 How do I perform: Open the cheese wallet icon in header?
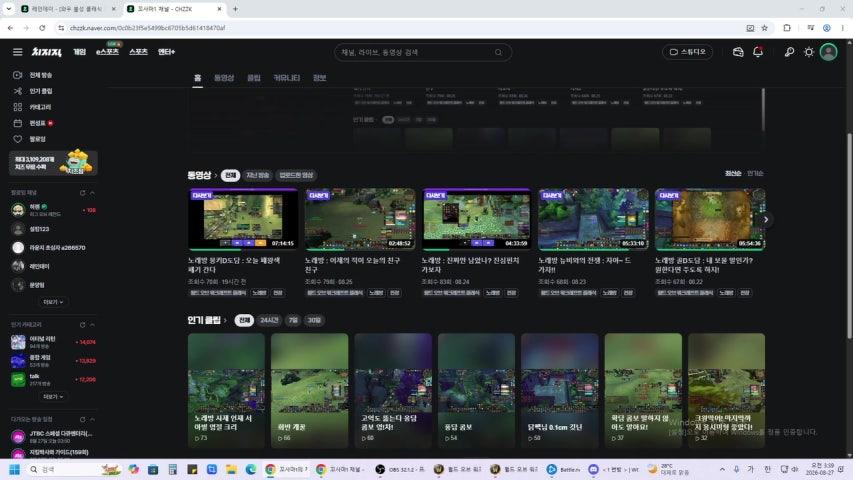tap(738, 52)
